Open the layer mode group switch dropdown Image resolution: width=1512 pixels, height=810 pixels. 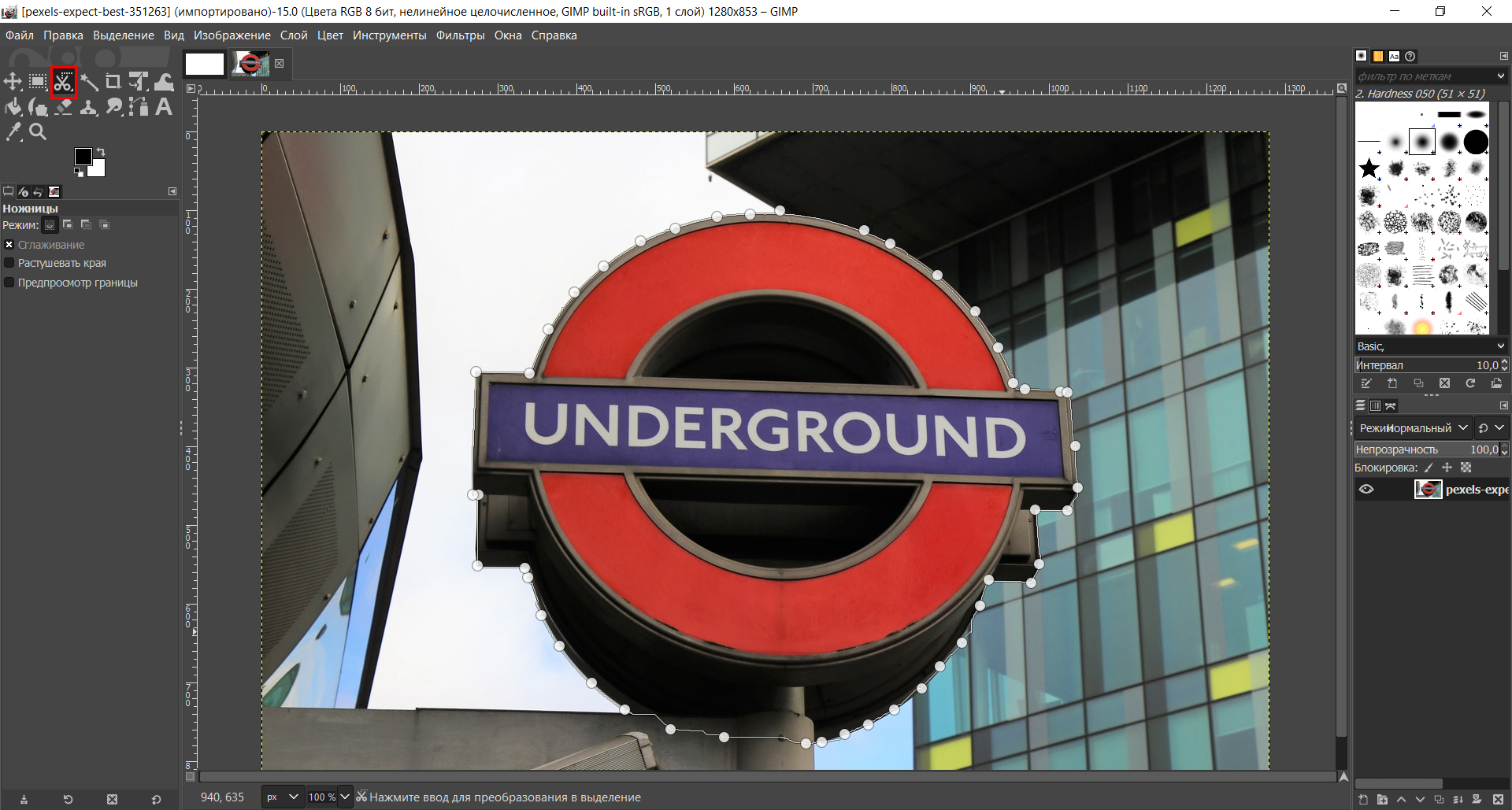coord(1492,428)
